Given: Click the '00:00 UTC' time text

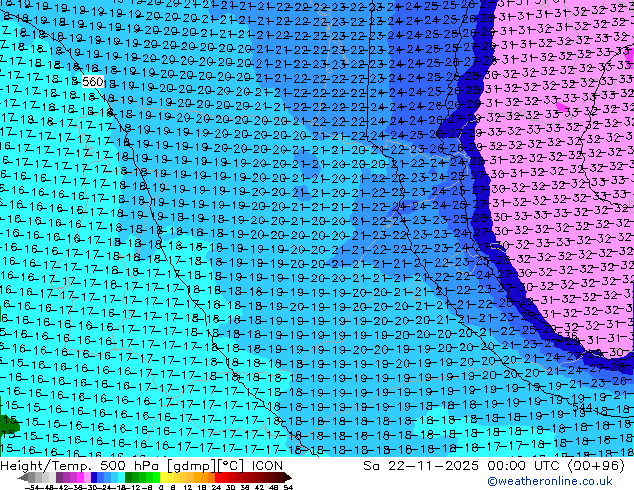Looking at the screenshot, I should pyautogui.click(x=525, y=466).
